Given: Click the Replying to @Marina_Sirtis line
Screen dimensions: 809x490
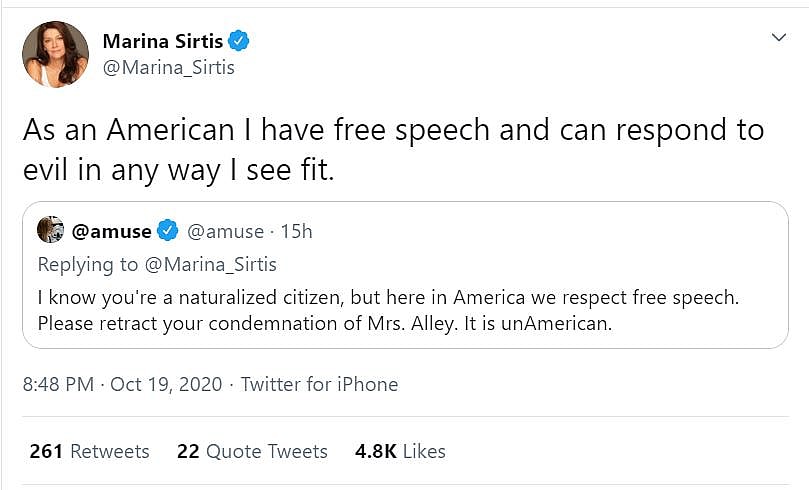Looking at the screenshot, I should click(157, 265).
